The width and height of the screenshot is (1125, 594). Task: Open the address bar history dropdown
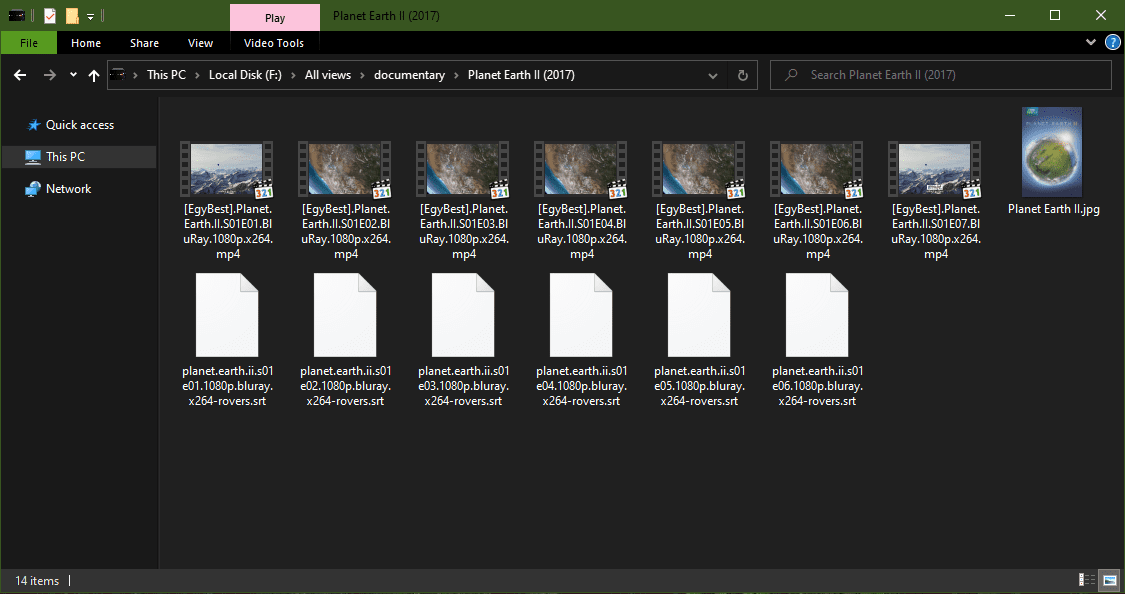[x=712, y=75]
